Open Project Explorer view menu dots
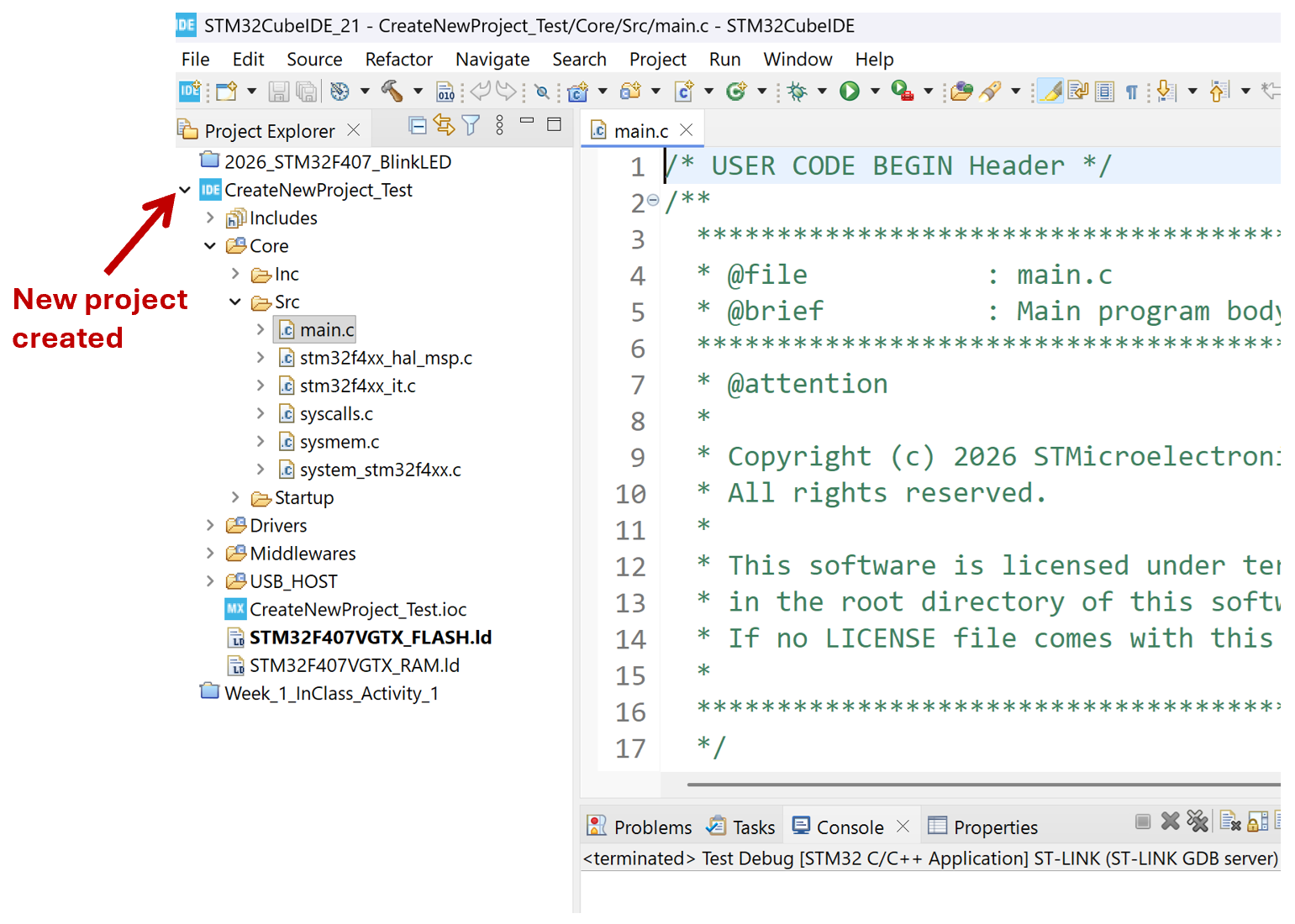The width and height of the screenshot is (1295, 924). [x=500, y=126]
